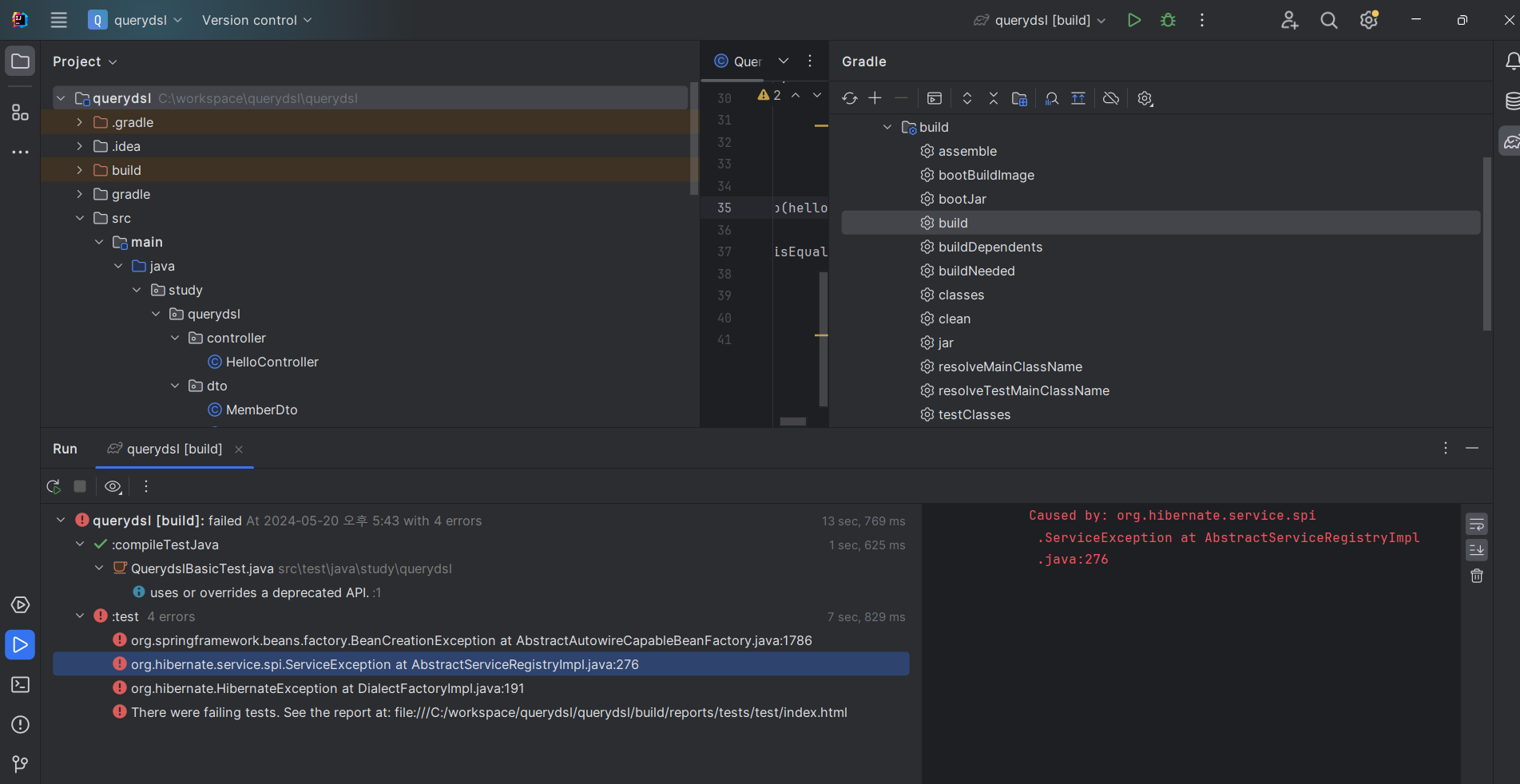The width and height of the screenshot is (1520, 784).
Task: Open Gradle build tool settings gear
Action: tap(1145, 98)
